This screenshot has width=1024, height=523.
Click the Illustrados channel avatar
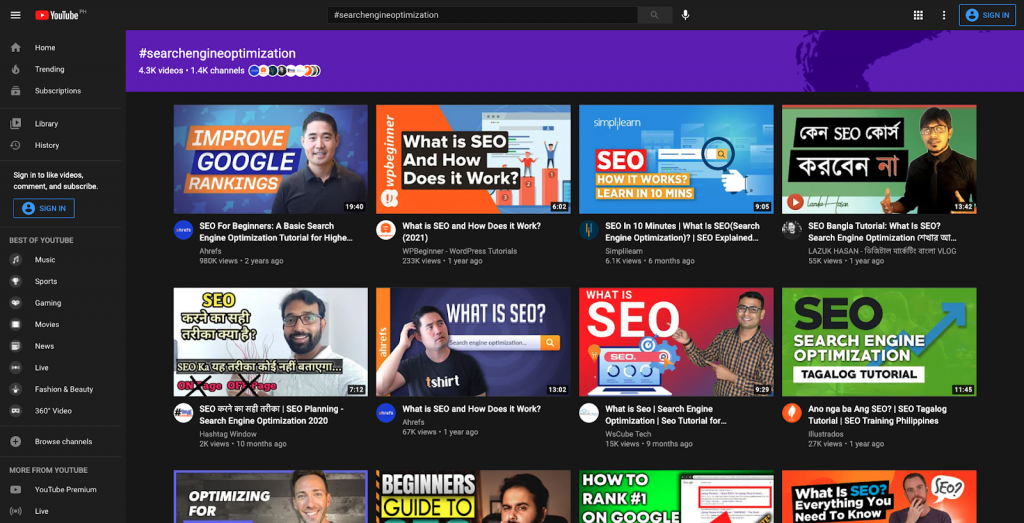(792, 413)
